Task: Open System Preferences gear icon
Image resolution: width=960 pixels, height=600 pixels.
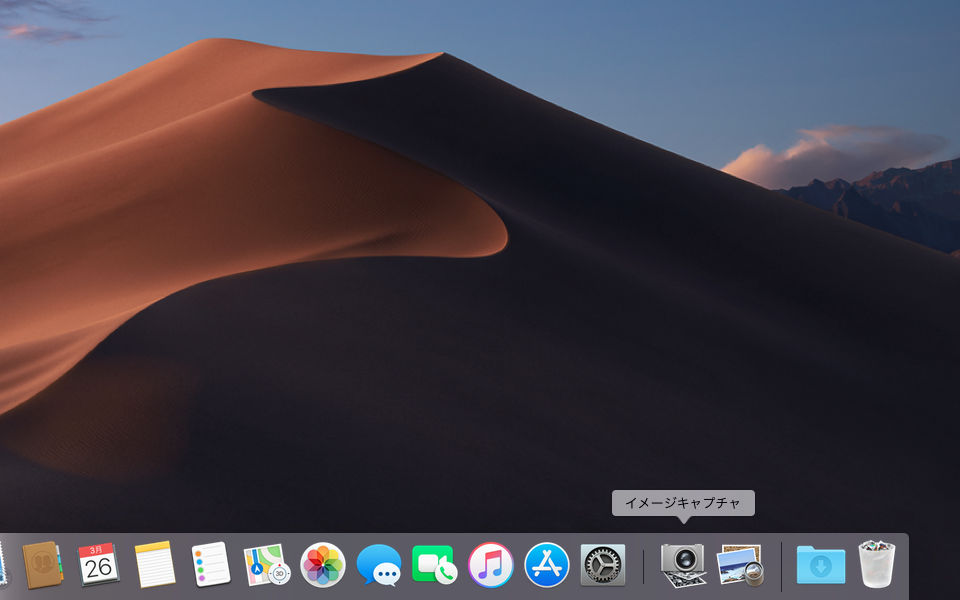Action: click(603, 564)
